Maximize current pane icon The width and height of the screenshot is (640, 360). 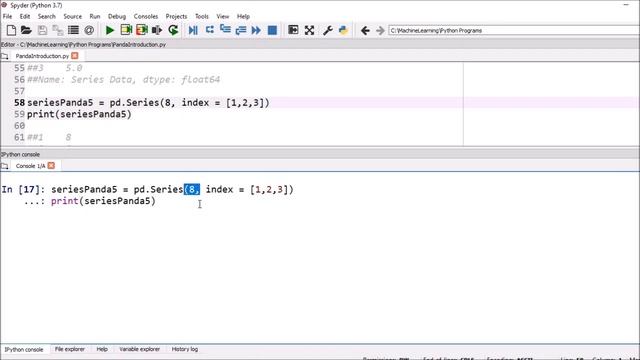coord(293,30)
